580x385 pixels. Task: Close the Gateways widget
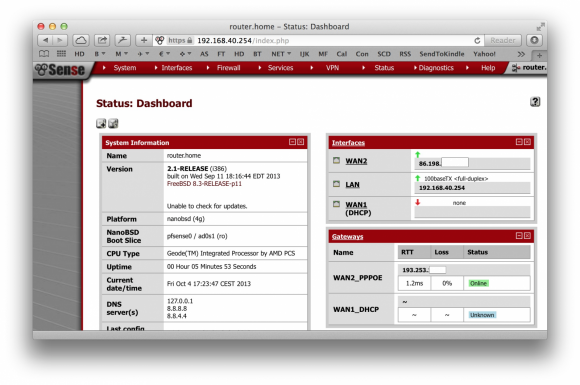[527, 236]
